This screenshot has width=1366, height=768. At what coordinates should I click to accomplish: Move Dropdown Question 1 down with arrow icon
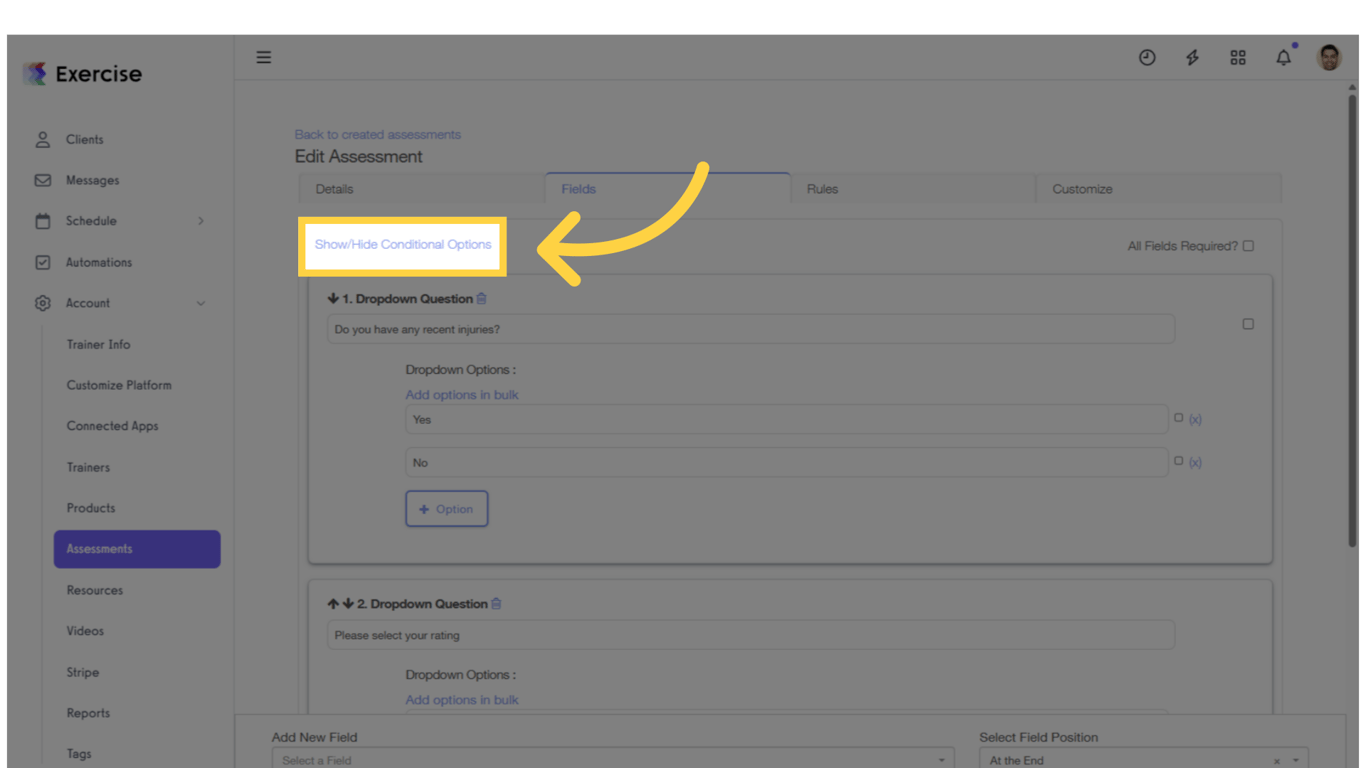tap(333, 298)
